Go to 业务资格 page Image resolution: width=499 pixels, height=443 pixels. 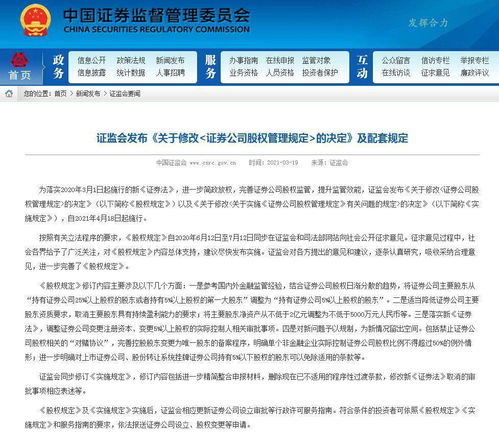(x=243, y=73)
